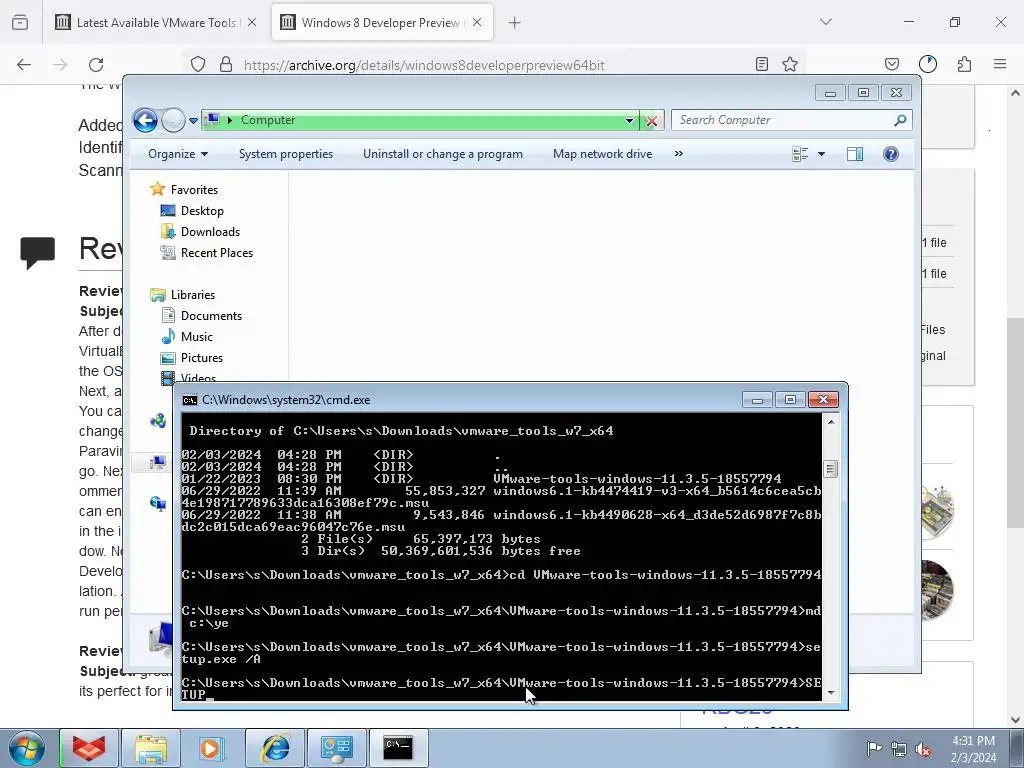Click the Homegroup icon in navigation pane
The image size is (1024, 768).
(158, 421)
